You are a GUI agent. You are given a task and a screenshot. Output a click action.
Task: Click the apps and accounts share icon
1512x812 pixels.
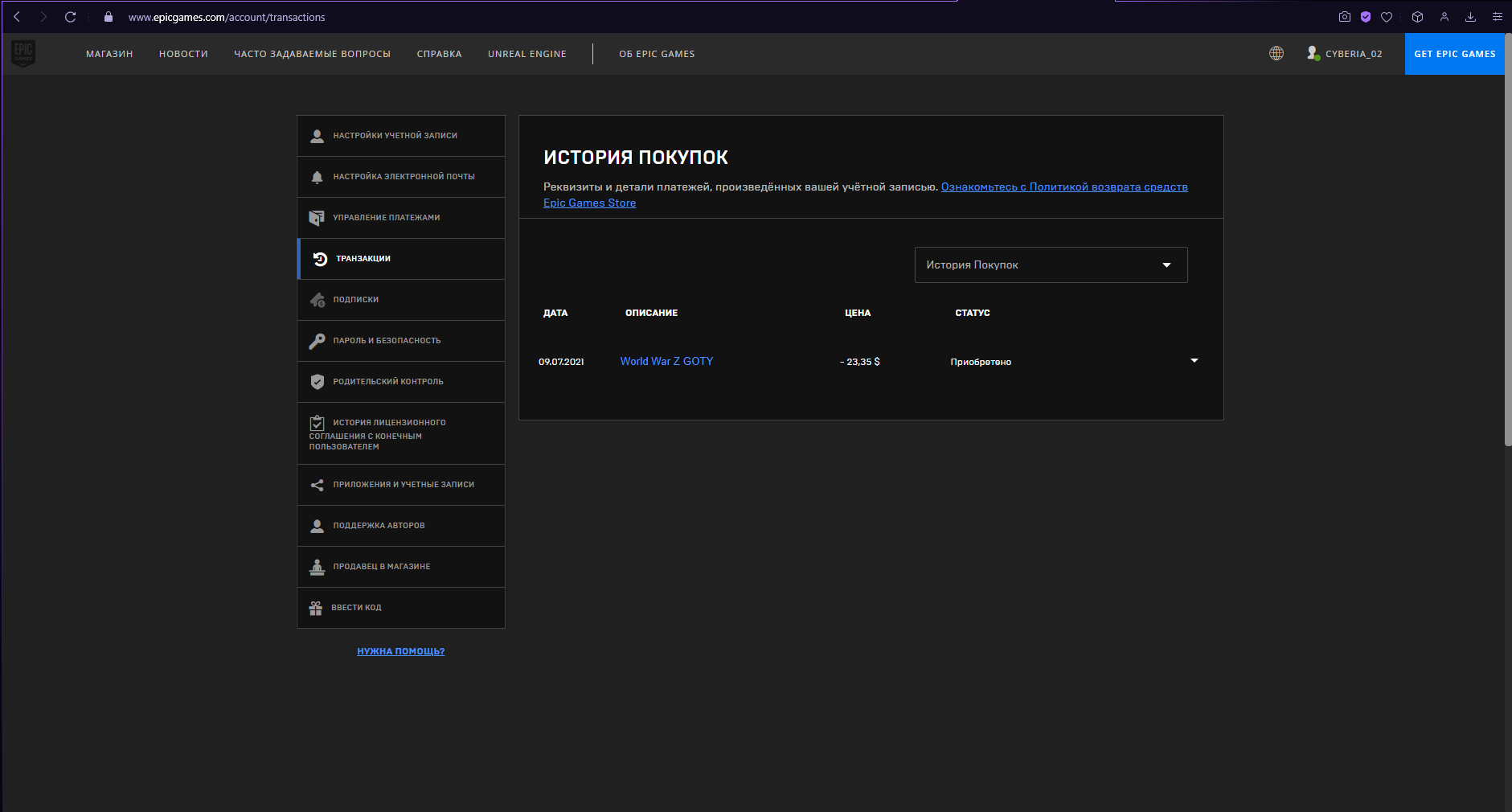coord(317,485)
